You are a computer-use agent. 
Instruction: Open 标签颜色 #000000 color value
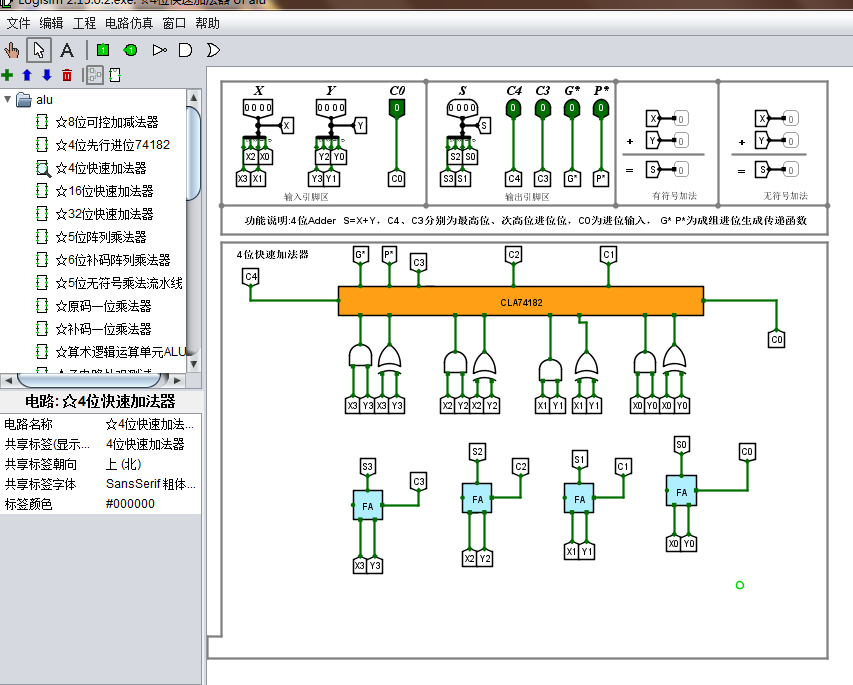[151, 504]
